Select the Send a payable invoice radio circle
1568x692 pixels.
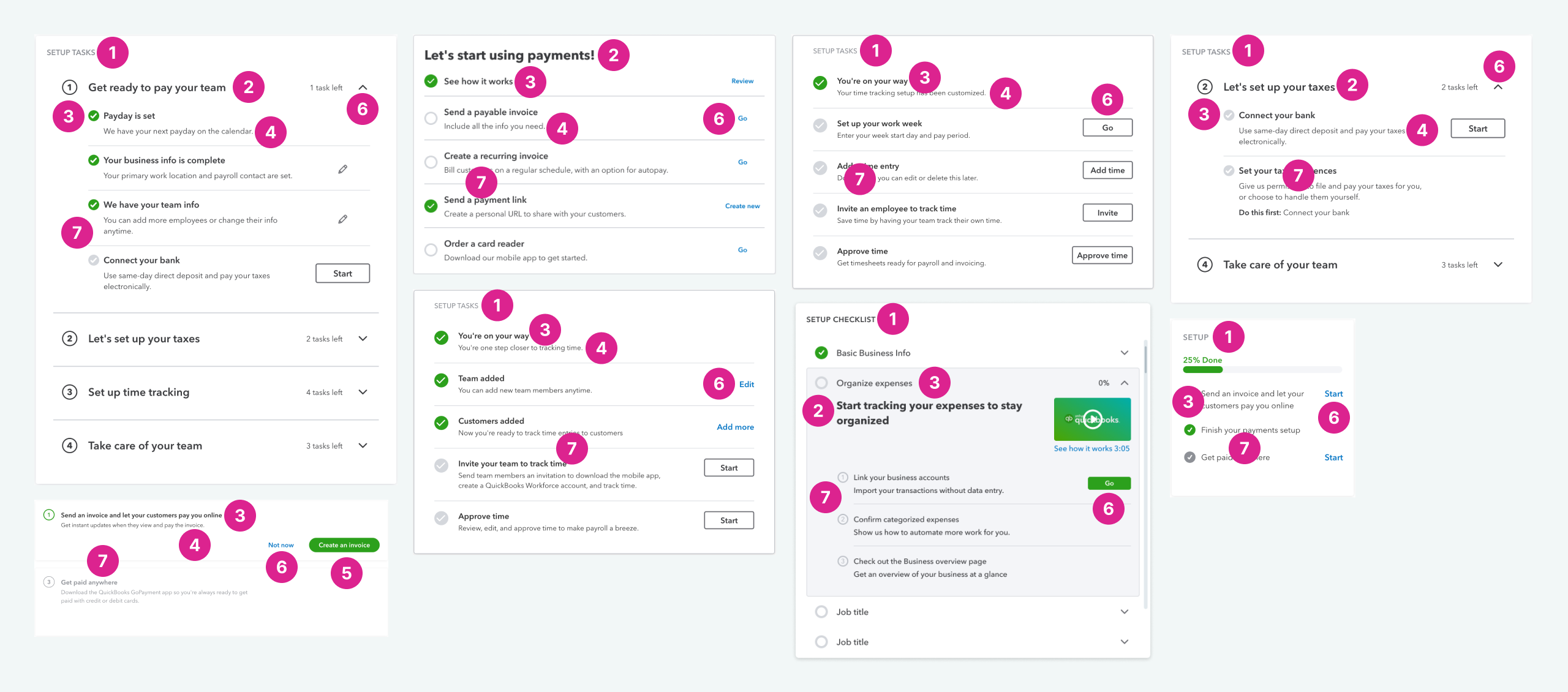coord(431,118)
